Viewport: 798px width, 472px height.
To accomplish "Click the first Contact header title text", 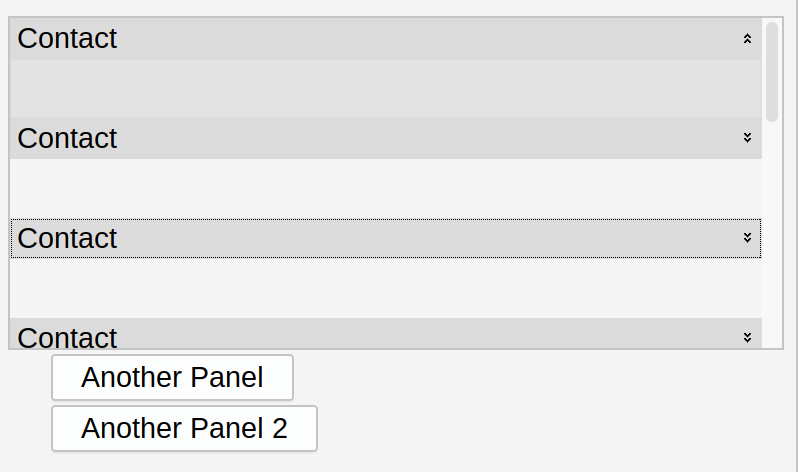I will point(67,39).
